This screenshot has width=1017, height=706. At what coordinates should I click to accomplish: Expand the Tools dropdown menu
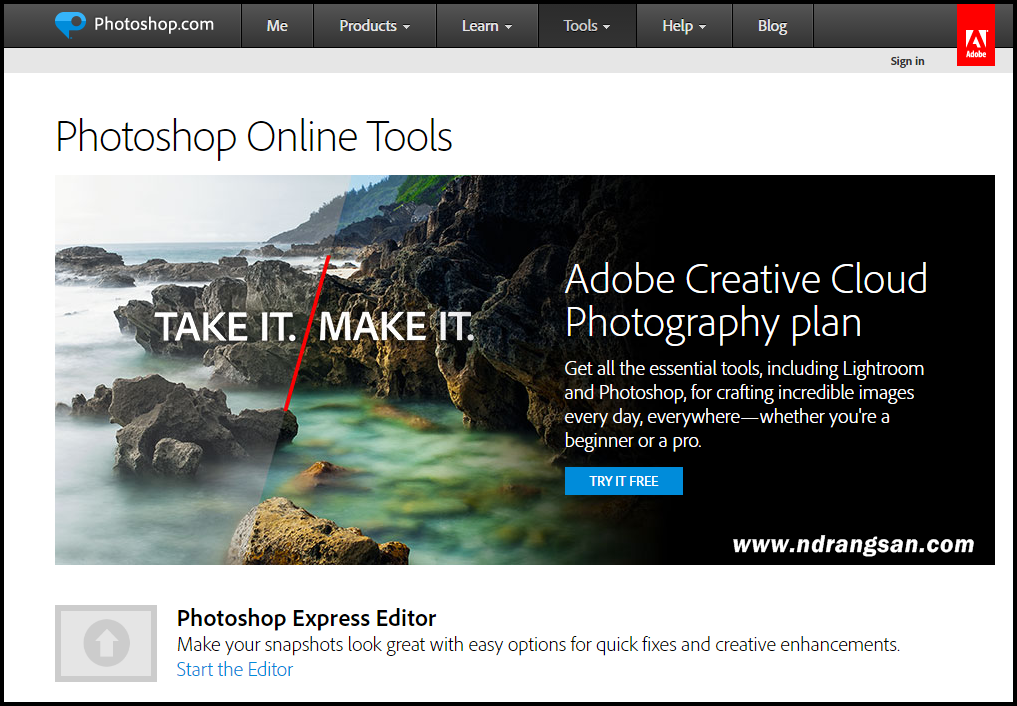[x=587, y=26]
